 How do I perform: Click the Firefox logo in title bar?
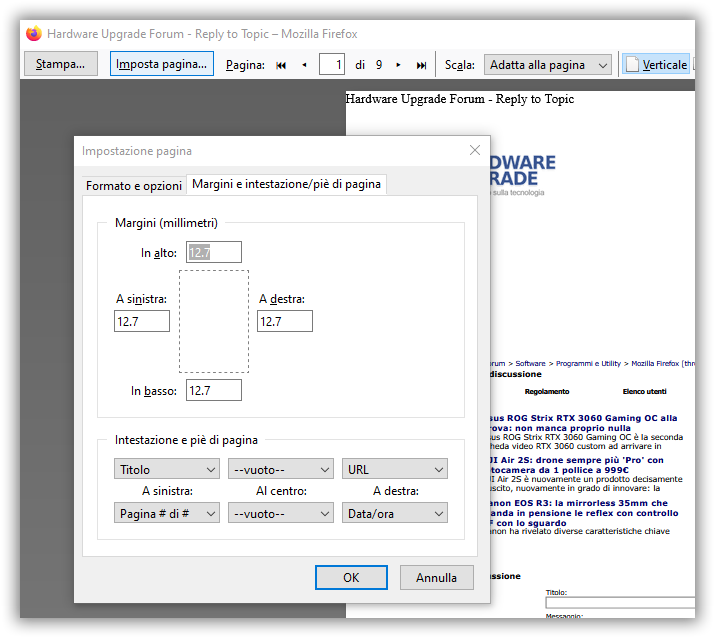coord(34,34)
